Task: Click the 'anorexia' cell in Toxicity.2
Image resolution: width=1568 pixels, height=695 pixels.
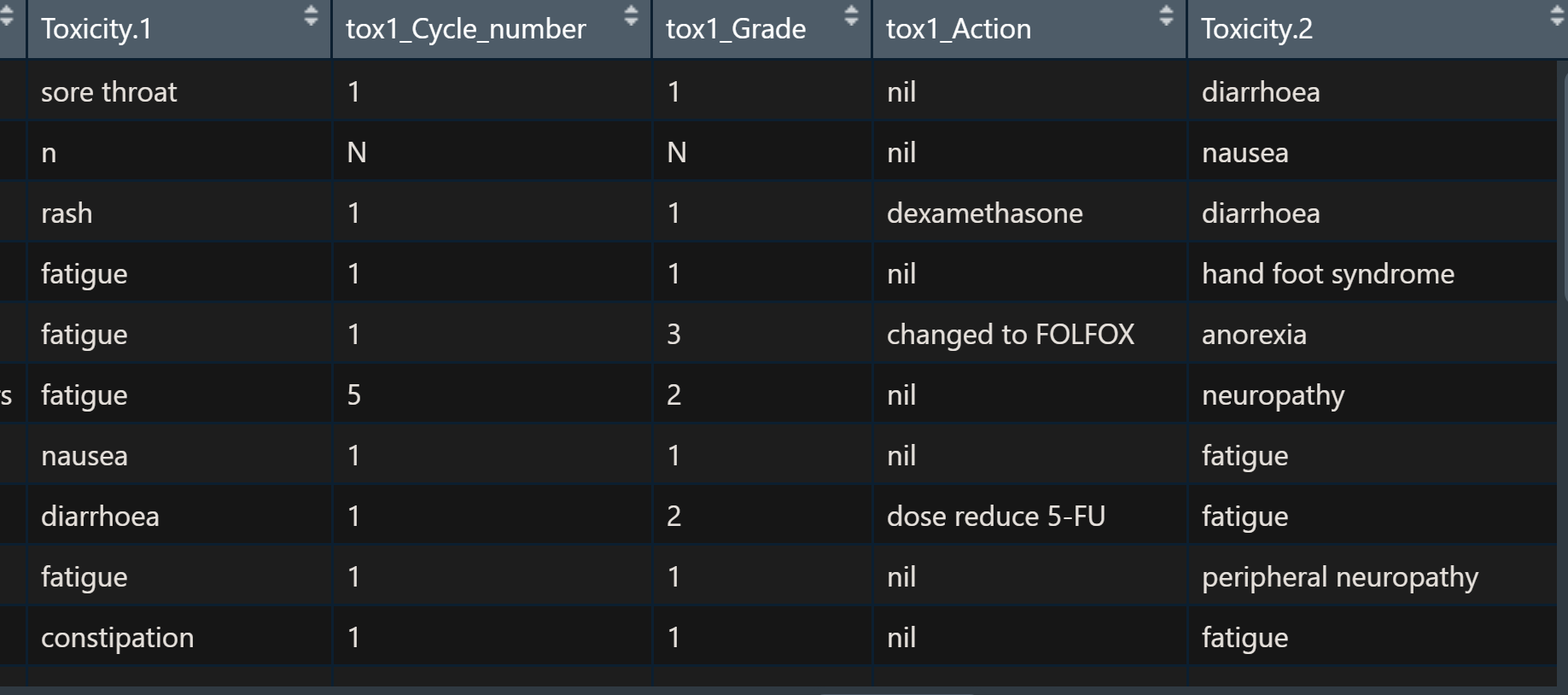Action: point(1254,334)
